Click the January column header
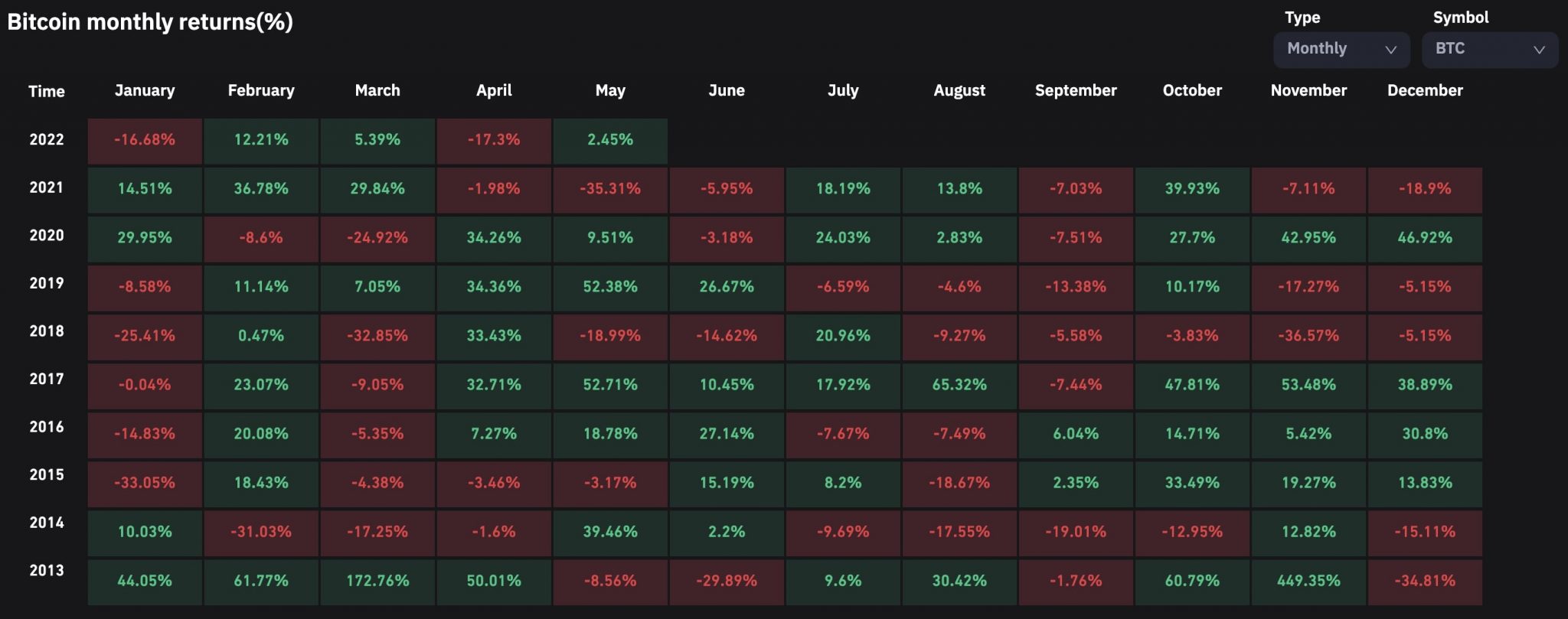The height and width of the screenshot is (619, 1568). 145,90
